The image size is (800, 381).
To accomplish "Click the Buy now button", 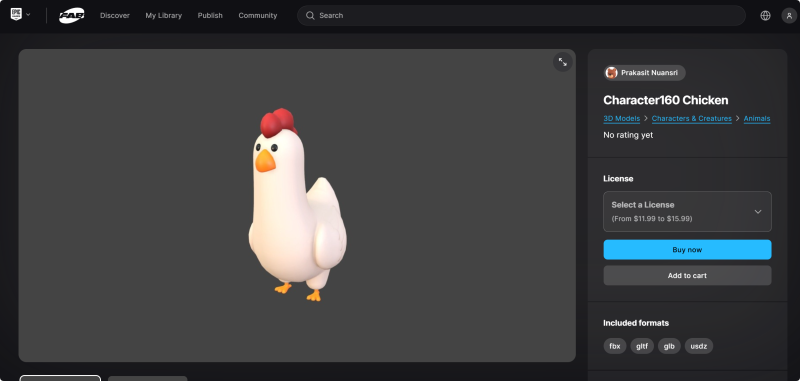I will coord(687,250).
